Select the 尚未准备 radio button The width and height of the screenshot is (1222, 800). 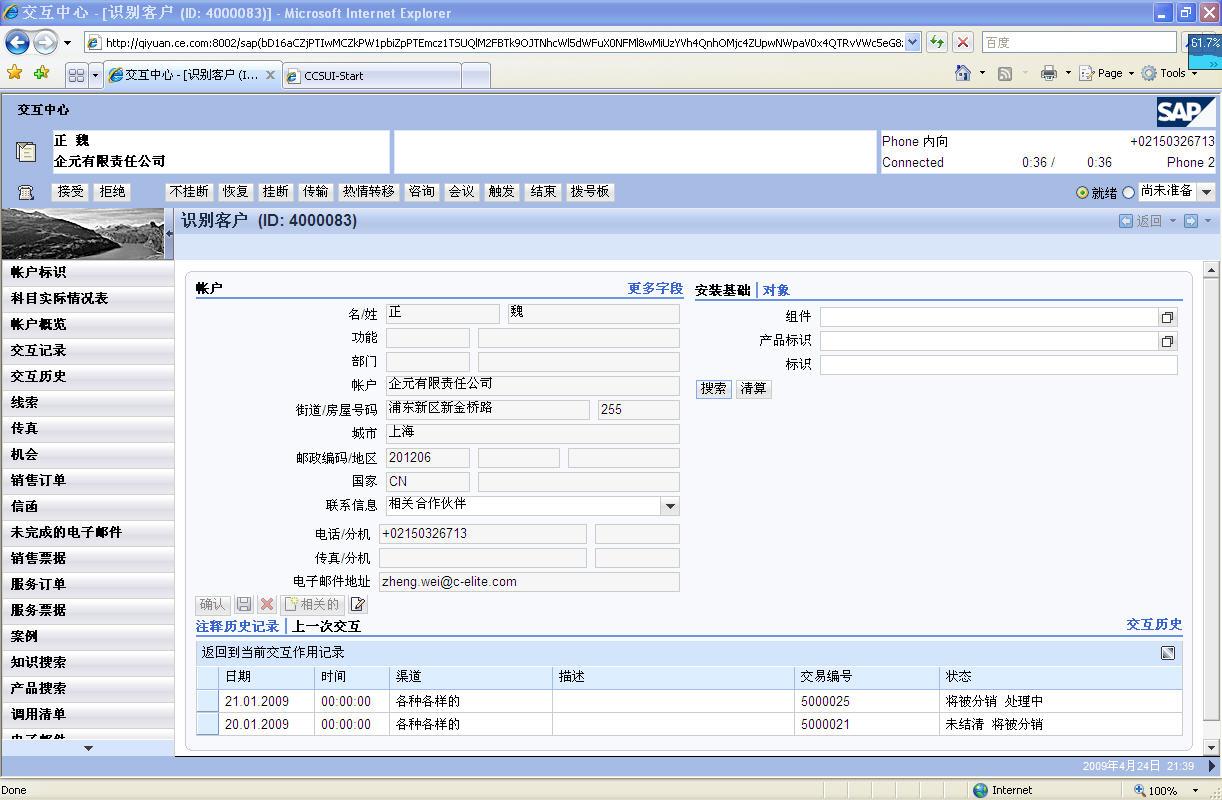(x=1129, y=192)
